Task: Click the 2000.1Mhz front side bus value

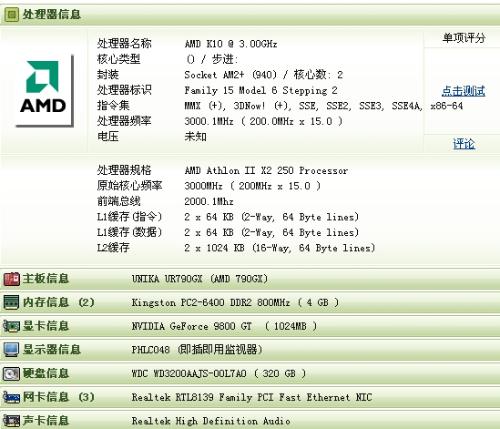Action: coord(209,201)
